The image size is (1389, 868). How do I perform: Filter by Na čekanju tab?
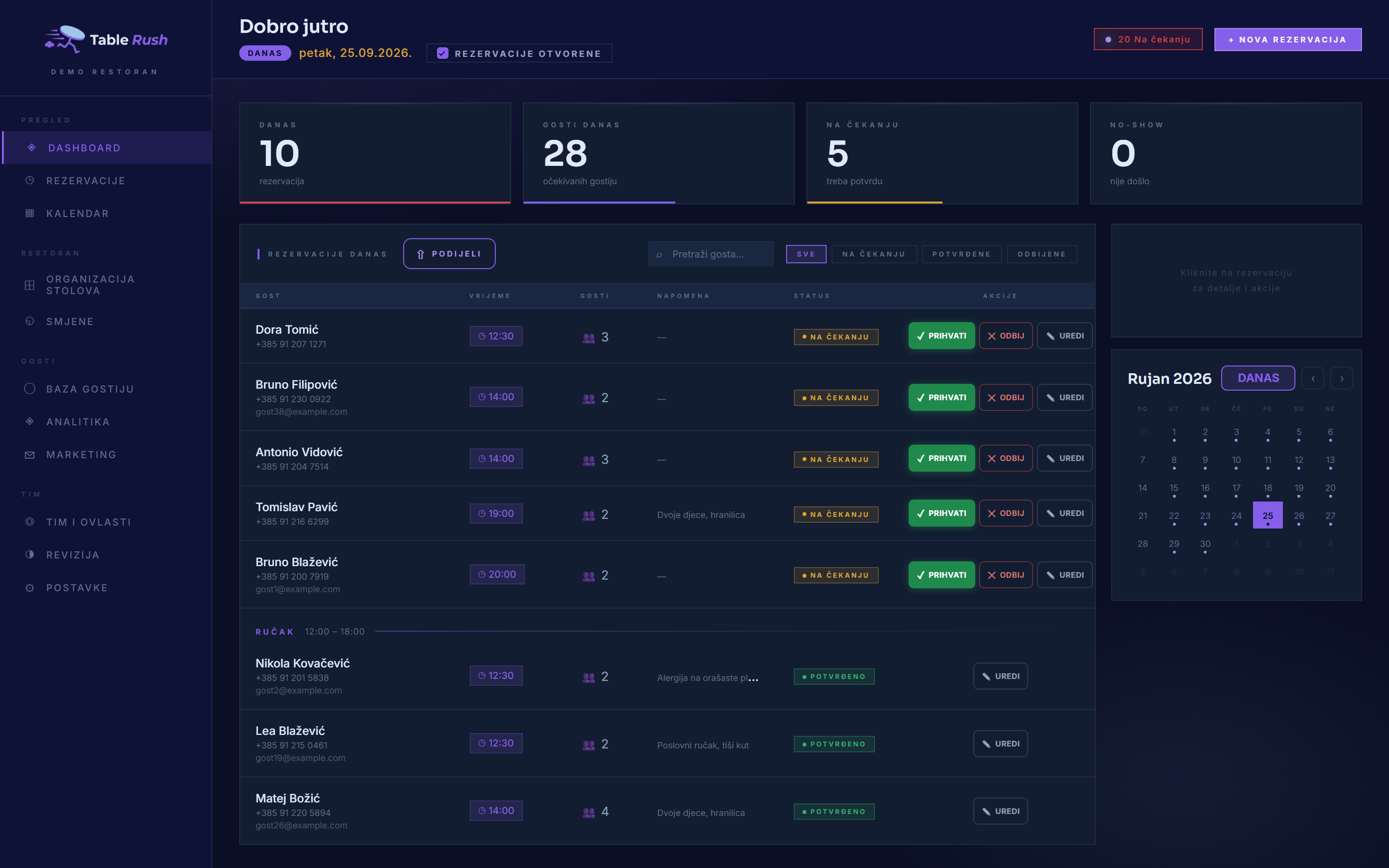873,254
